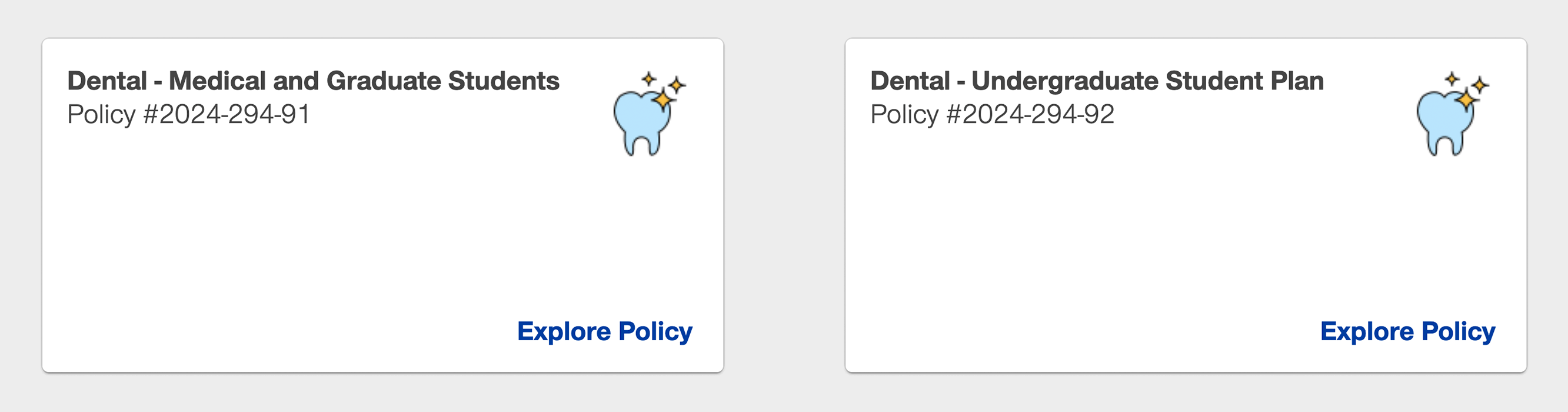Open Explore Policy for Medical and Graduate Students
Image resolution: width=1568 pixels, height=412 pixels.
point(604,331)
